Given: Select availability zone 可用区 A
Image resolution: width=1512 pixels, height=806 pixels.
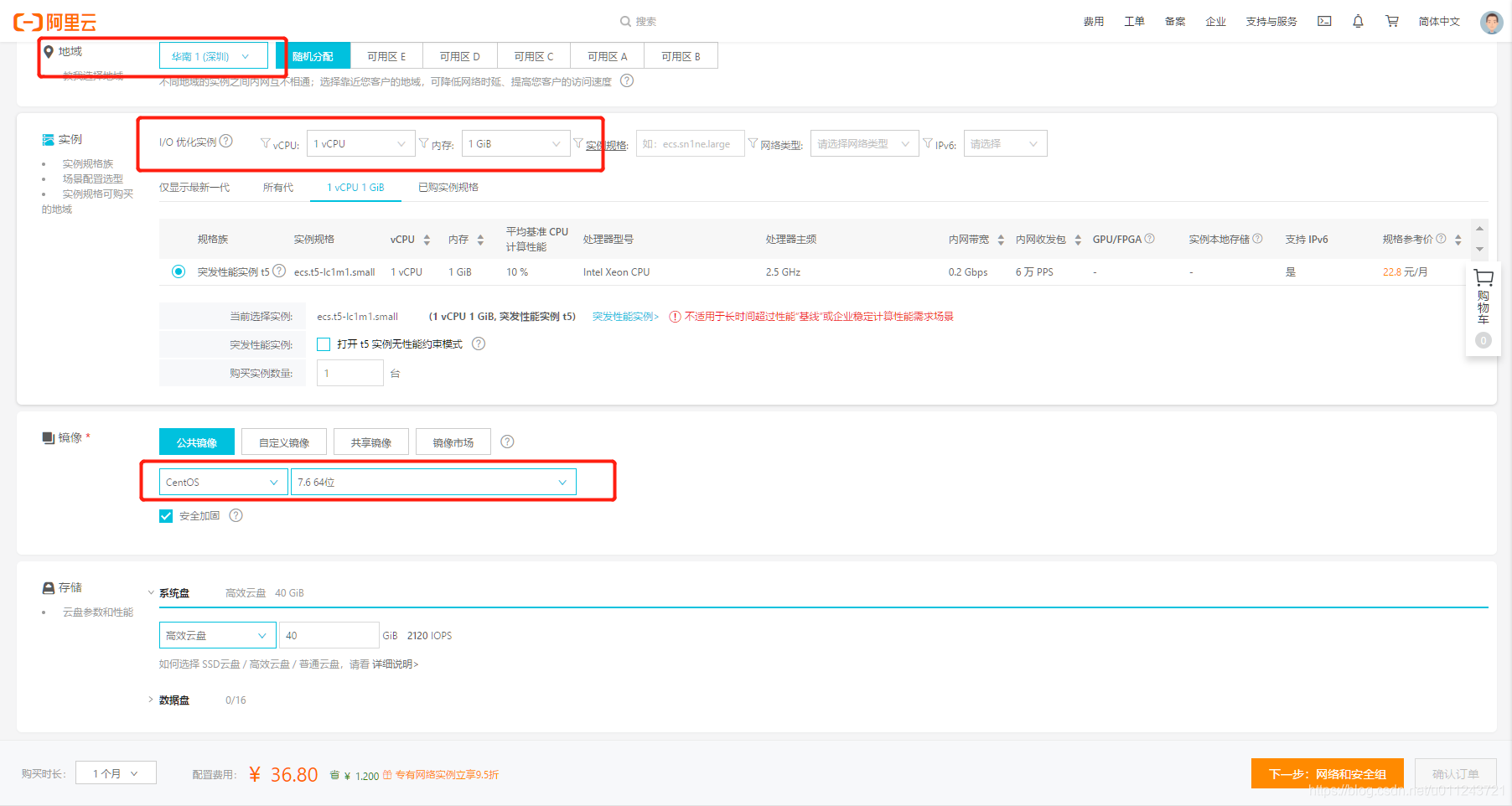Looking at the screenshot, I should (608, 56).
